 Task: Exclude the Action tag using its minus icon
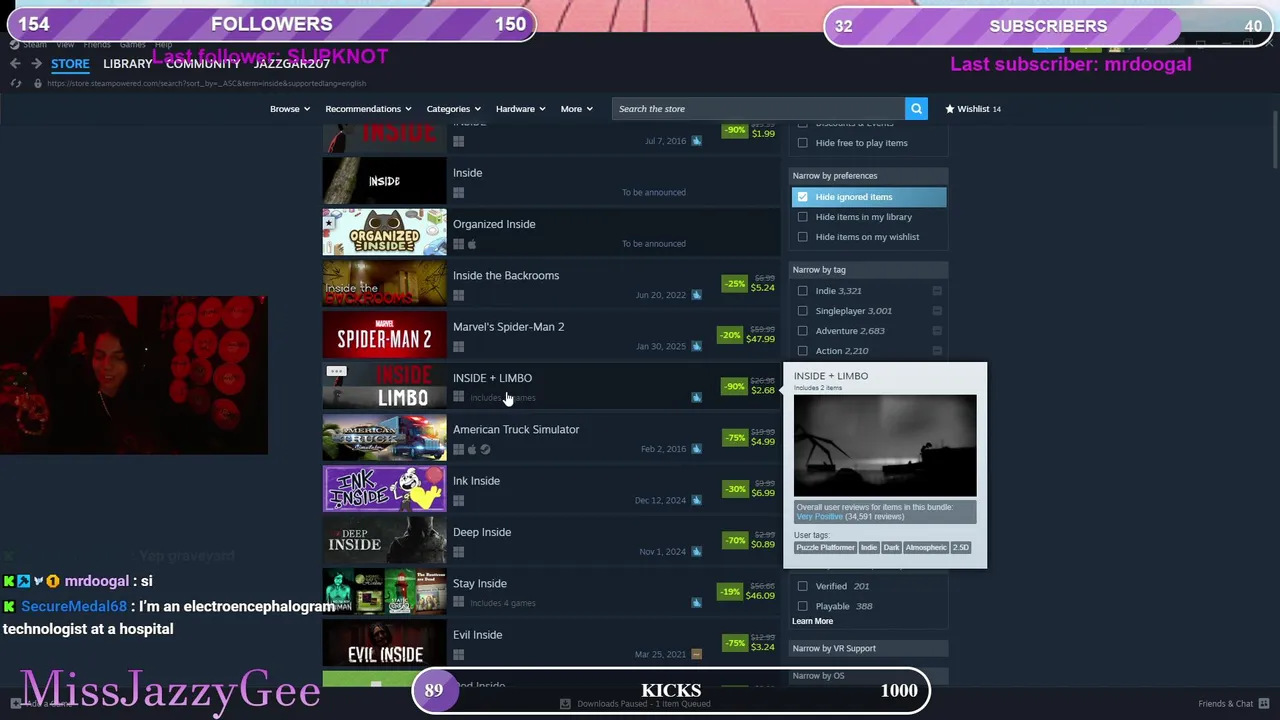point(937,351)
